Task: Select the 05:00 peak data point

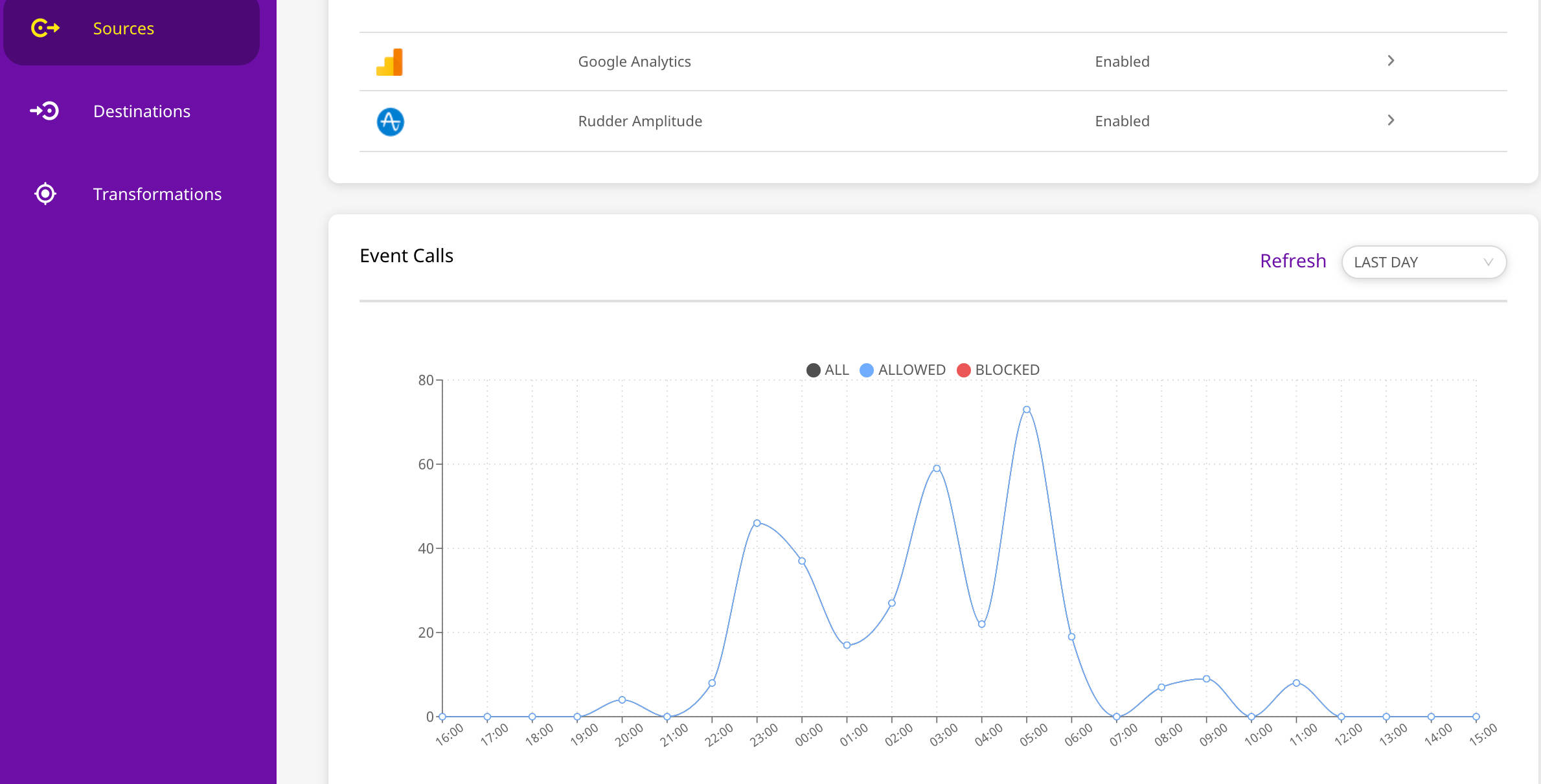Action: click(1026, 409)
